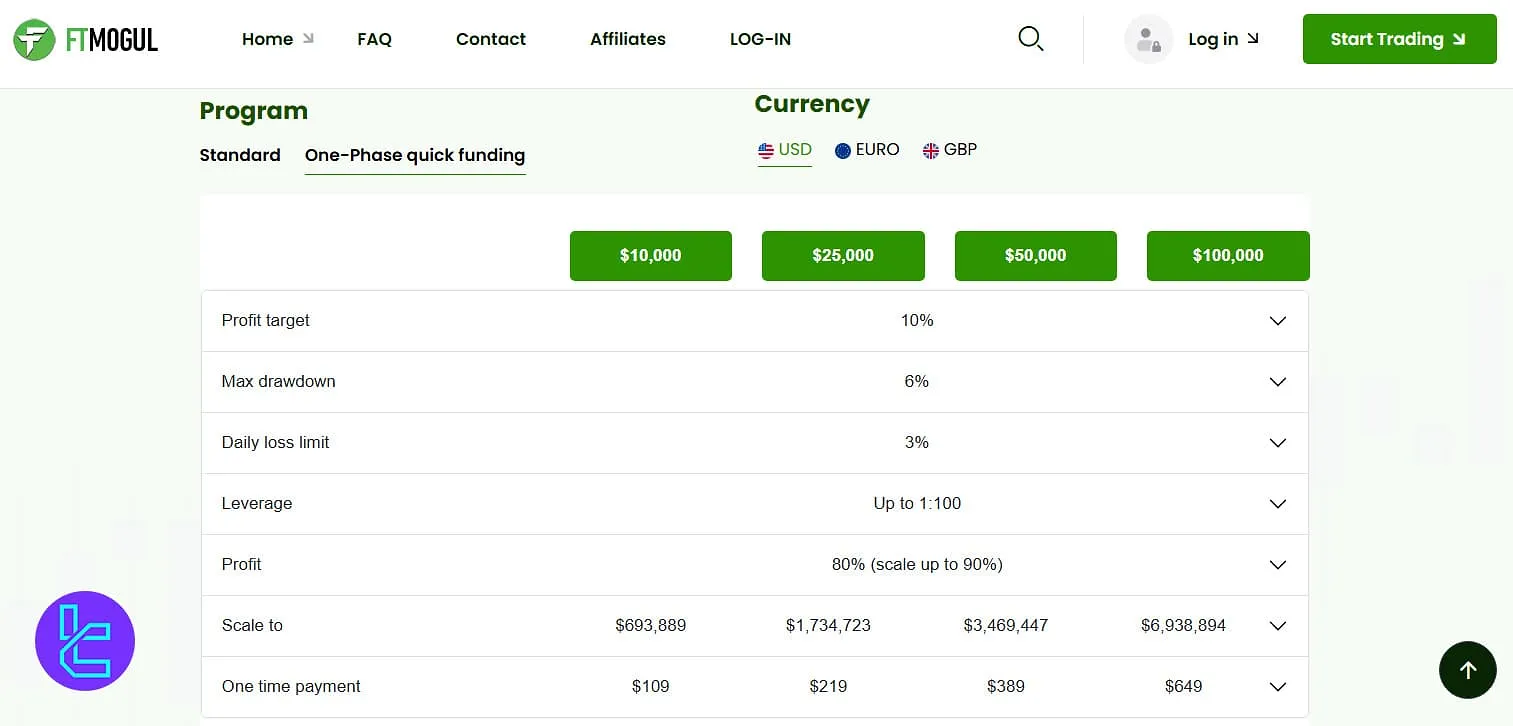The height and width of the screenshot is (726, 1513).
Task: Select the USD flag icon
Action: click(x=766, y=150)
